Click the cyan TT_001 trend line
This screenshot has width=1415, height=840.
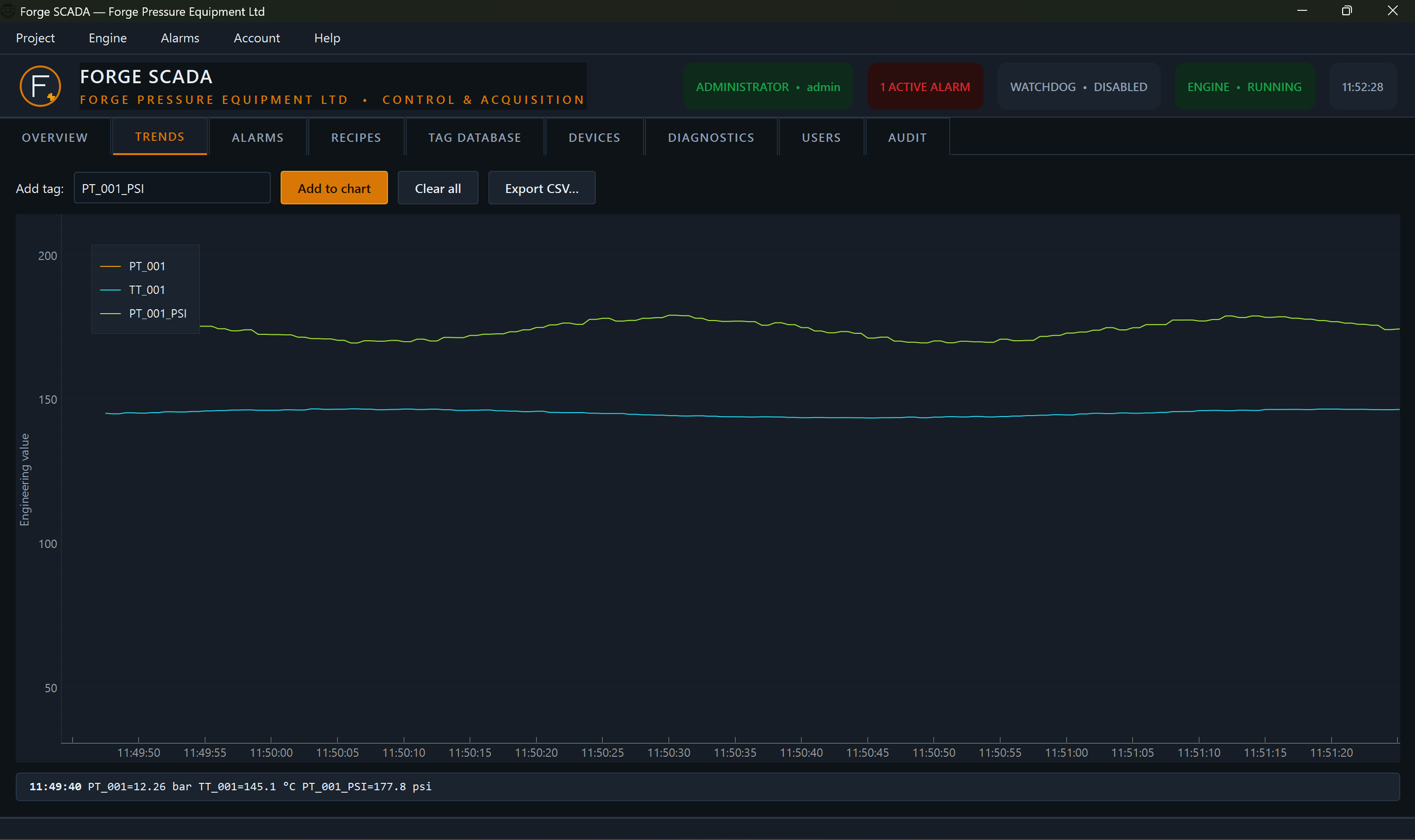click(736, 417)
